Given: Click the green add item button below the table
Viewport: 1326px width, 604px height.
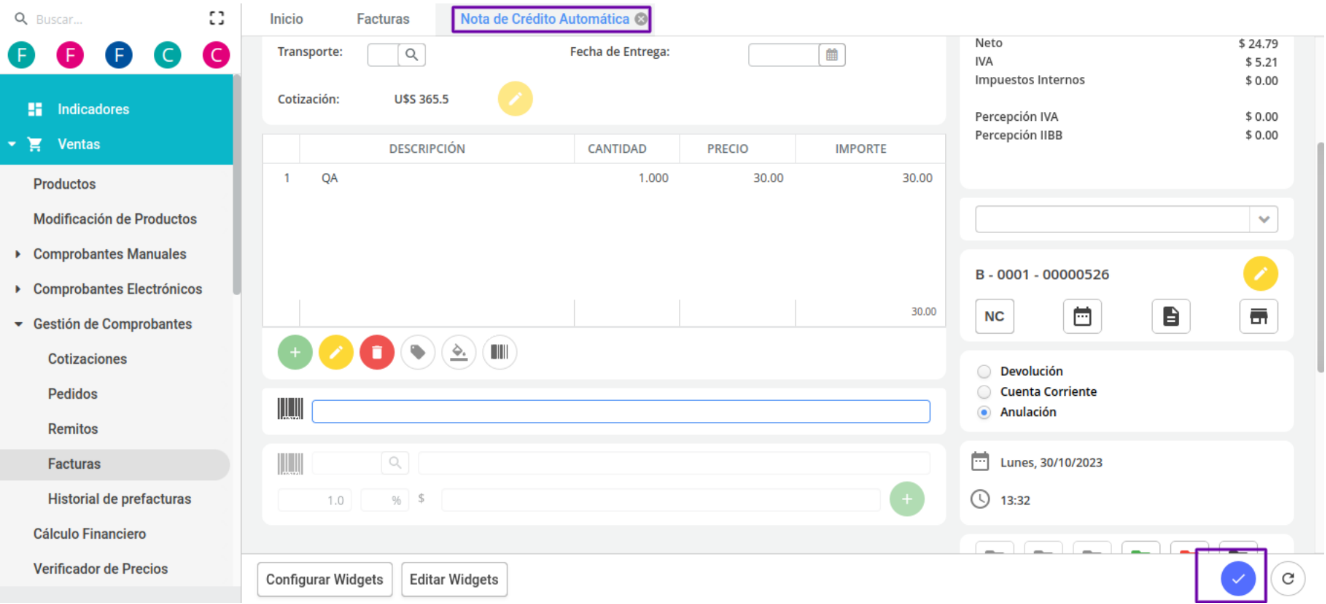Looking at the screenshot, I should pyautogui.click(x=295, y=352).
